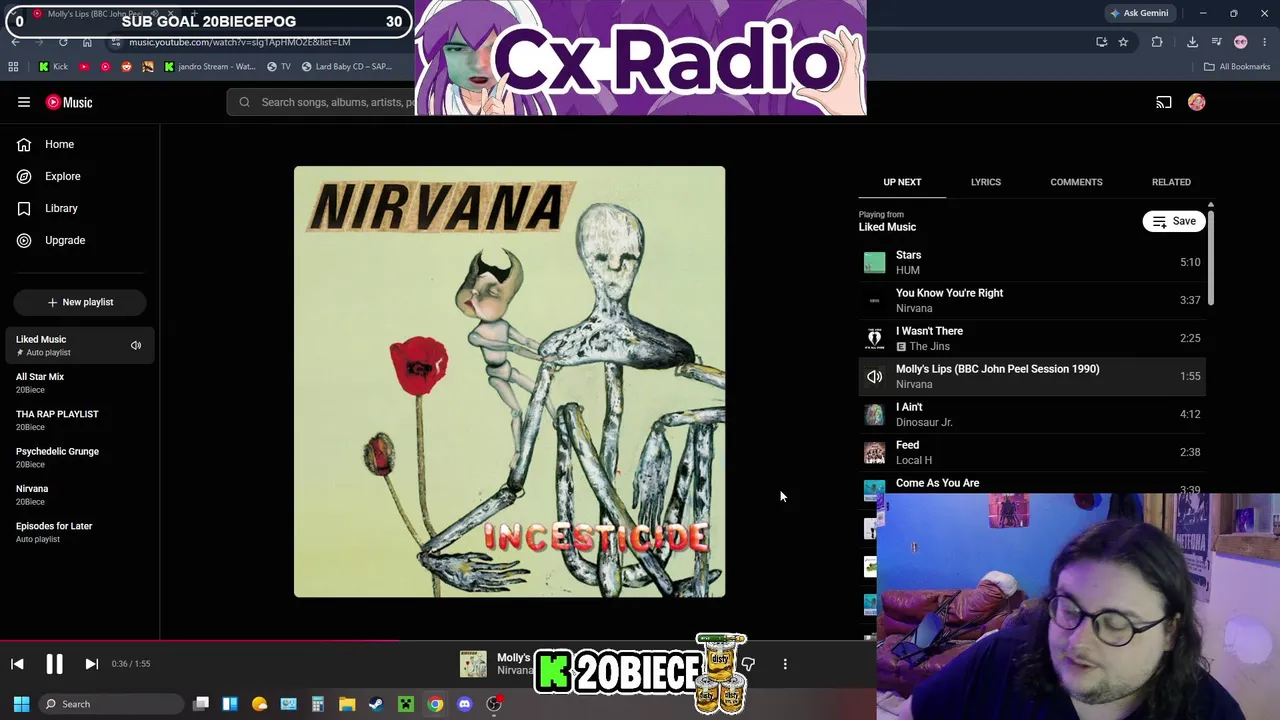Click the I Ain't album thumbnail in queue

tap(875, 414)
